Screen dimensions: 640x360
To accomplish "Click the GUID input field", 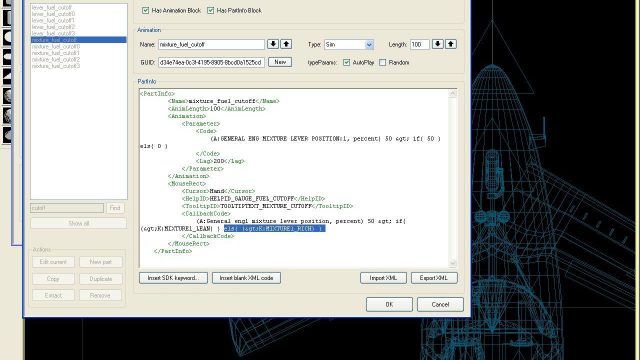I will point(211,62).
